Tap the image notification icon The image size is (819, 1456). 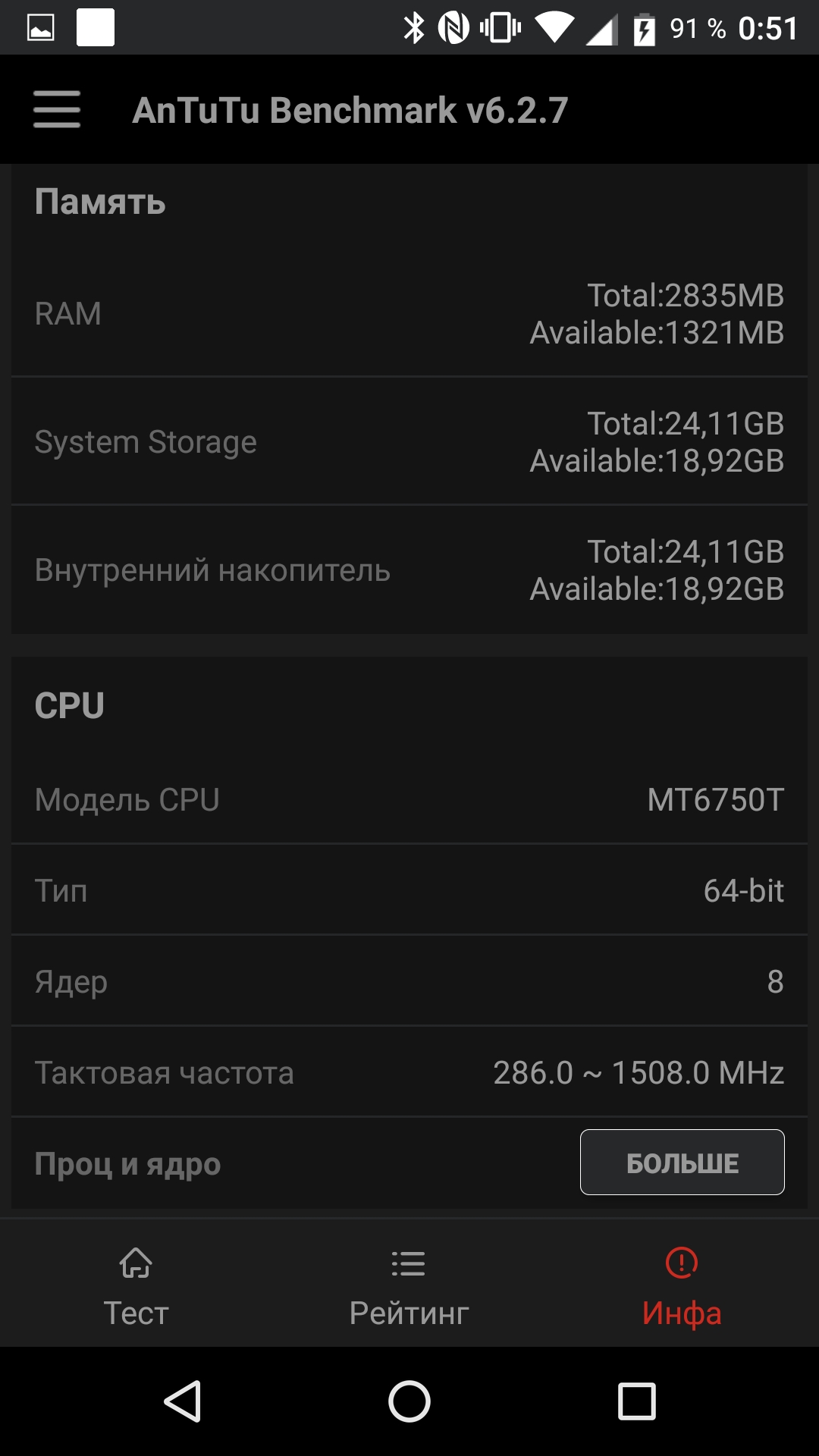point(41,29)
